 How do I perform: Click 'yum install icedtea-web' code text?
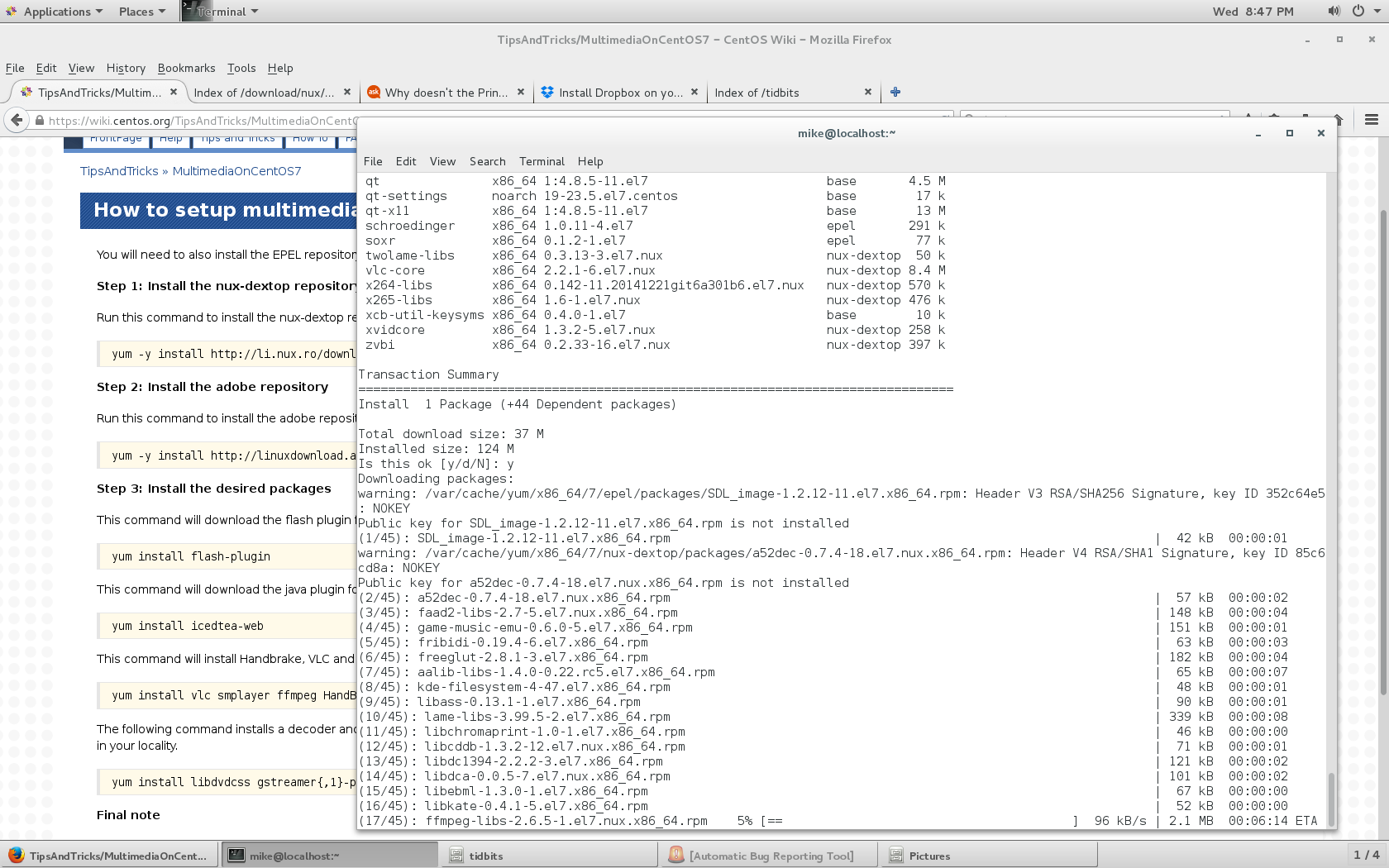tap(188, 626)
